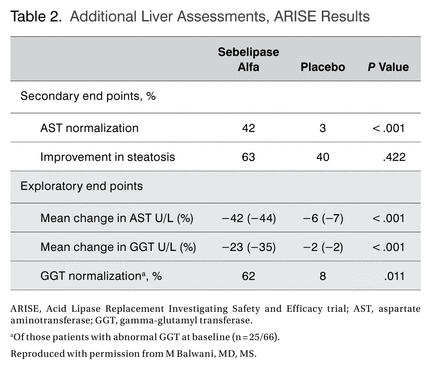The height and width of the screenshot is (369, 431).
Task: Click the .422 P value cell
Action: point(394,157)
